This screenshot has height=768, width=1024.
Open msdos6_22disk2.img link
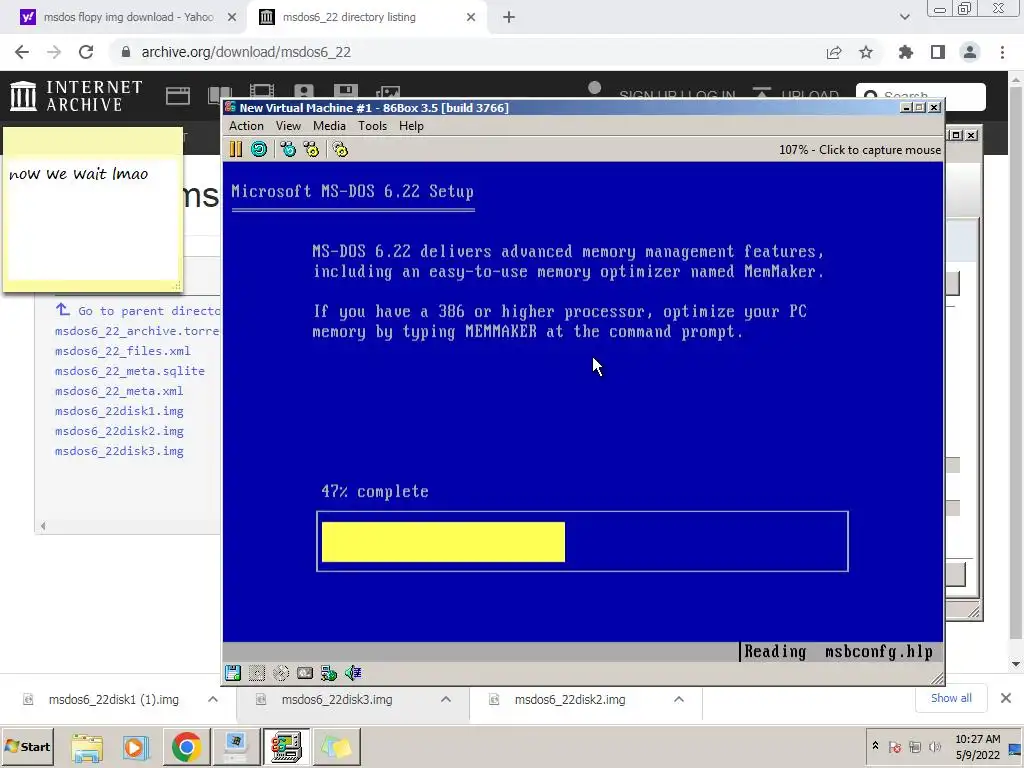tap(119, 431)
